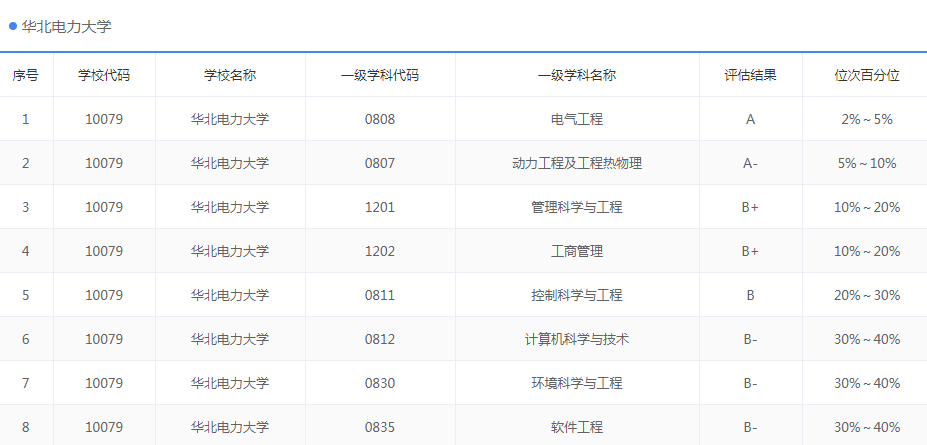
Task: Click school code 10079 in 管理科学与工程 row
Action: click(104, 207)
